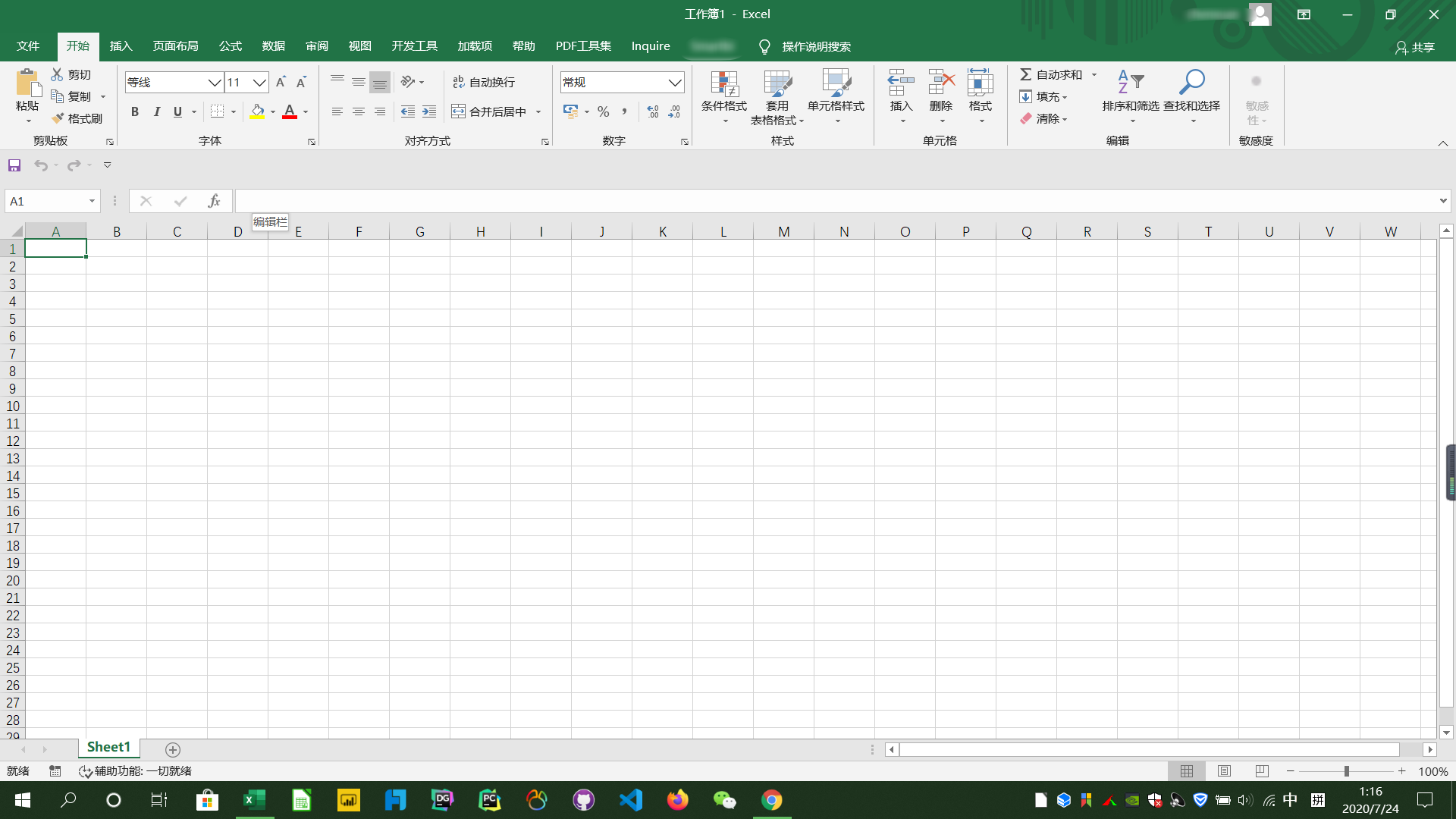Switch to the 插入 ribbon tab

coord(121,46)
